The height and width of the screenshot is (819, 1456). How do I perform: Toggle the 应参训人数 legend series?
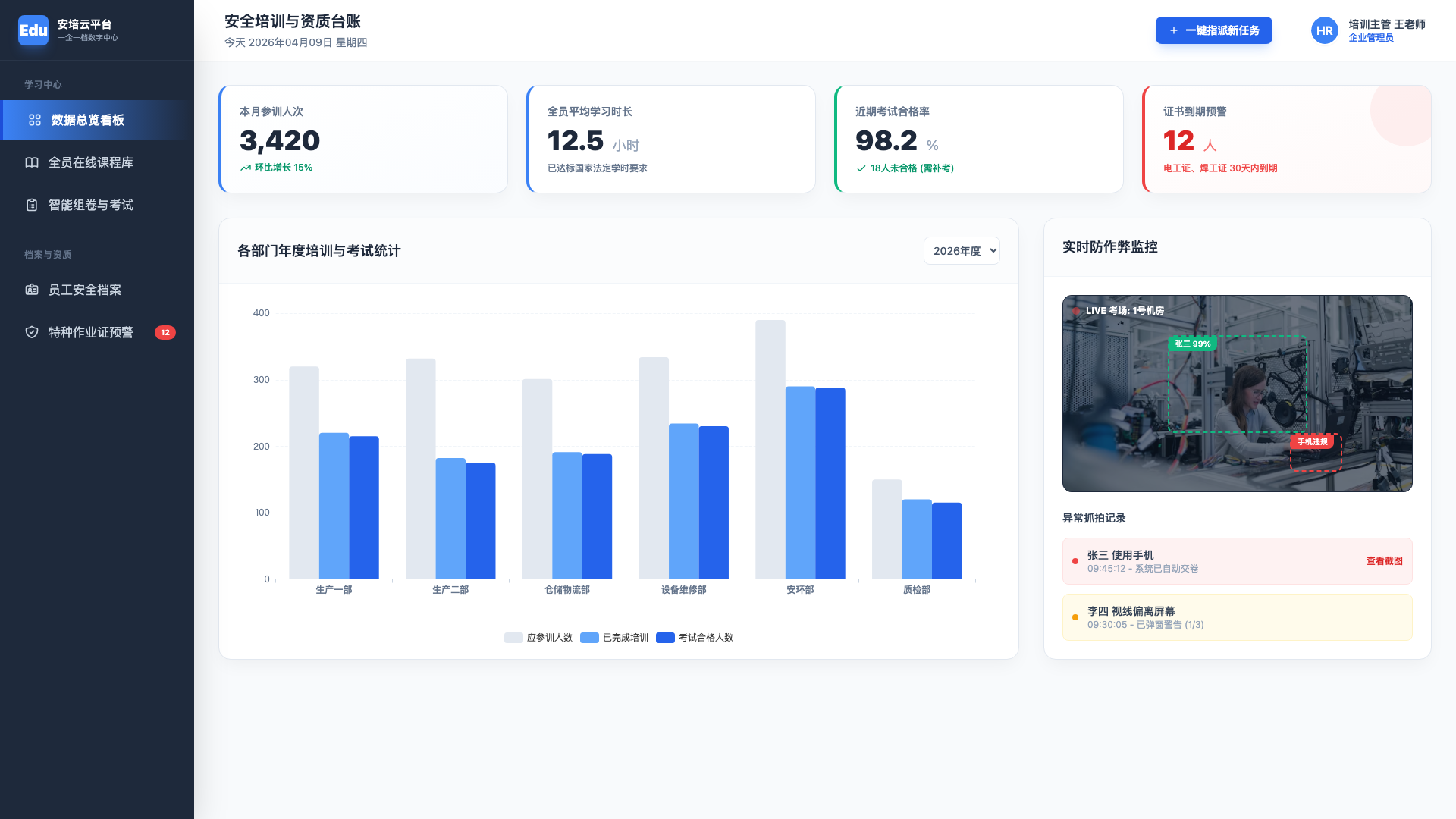538,638
